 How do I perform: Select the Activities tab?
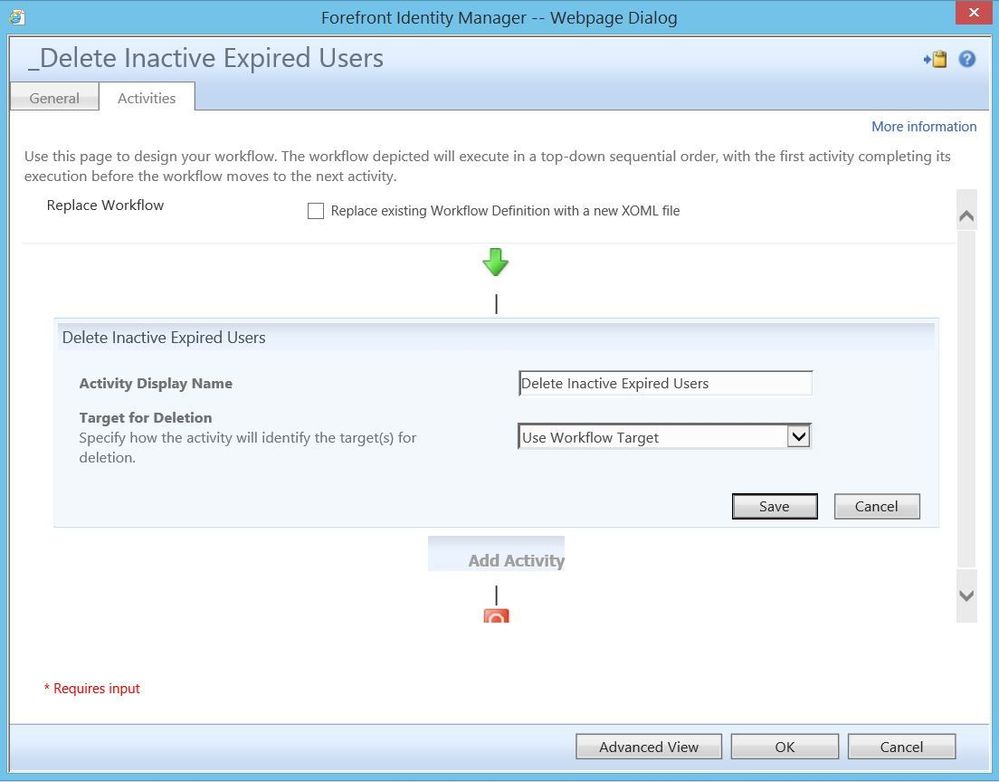(x=147, y=98)
